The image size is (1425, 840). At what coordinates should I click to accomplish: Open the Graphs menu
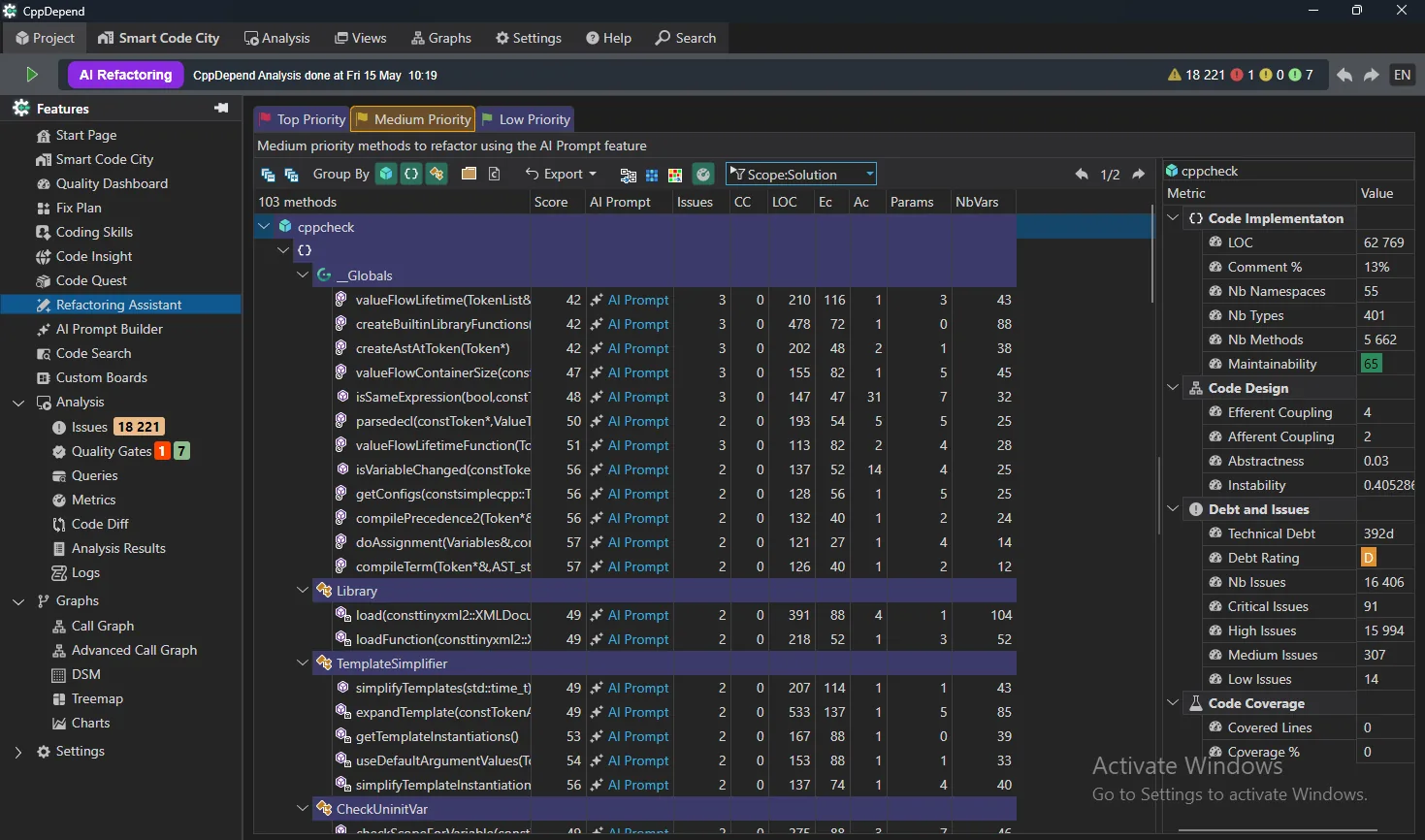click(x=441, y=38)
